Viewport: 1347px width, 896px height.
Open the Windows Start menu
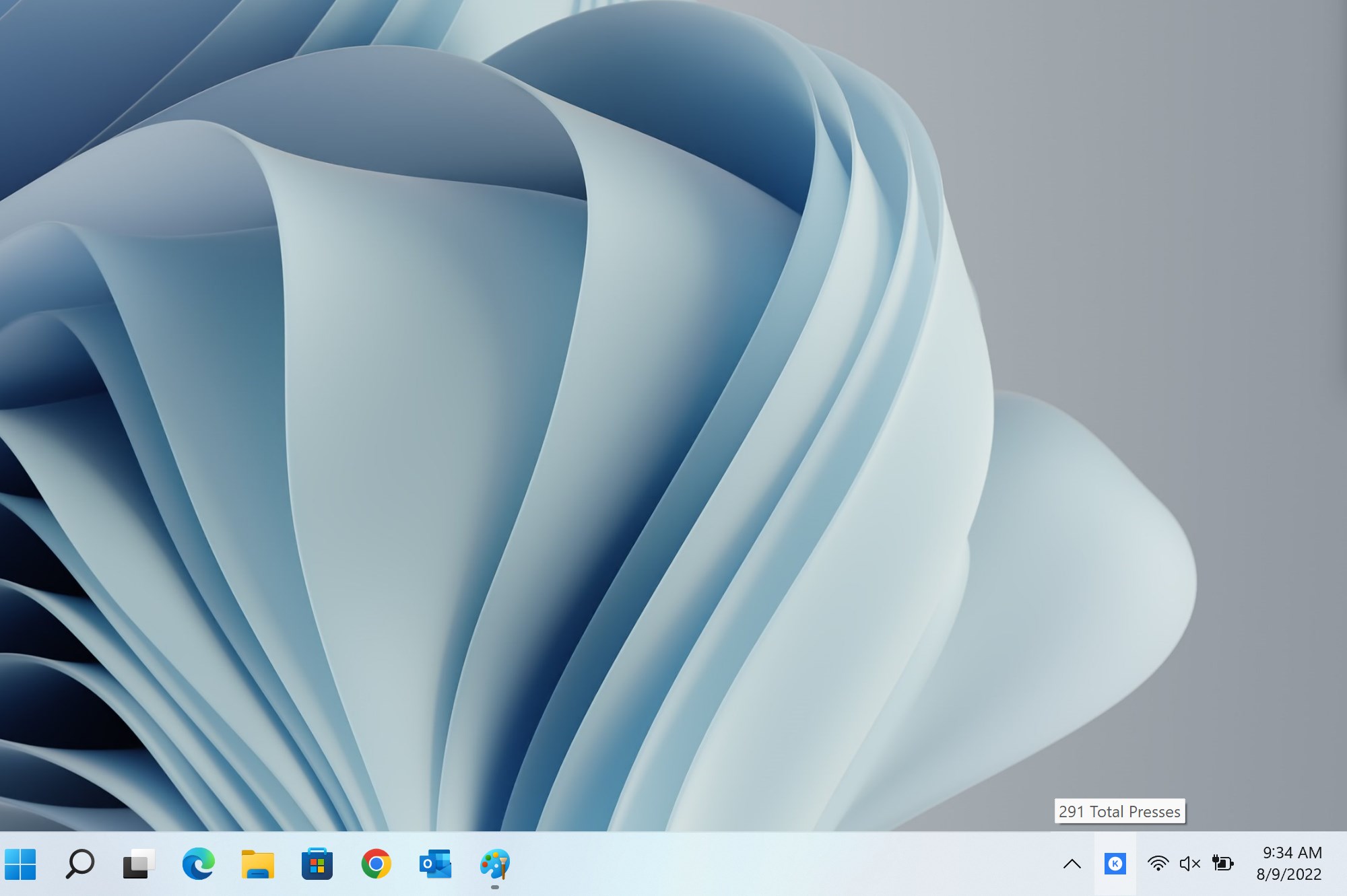coord(20,864)
